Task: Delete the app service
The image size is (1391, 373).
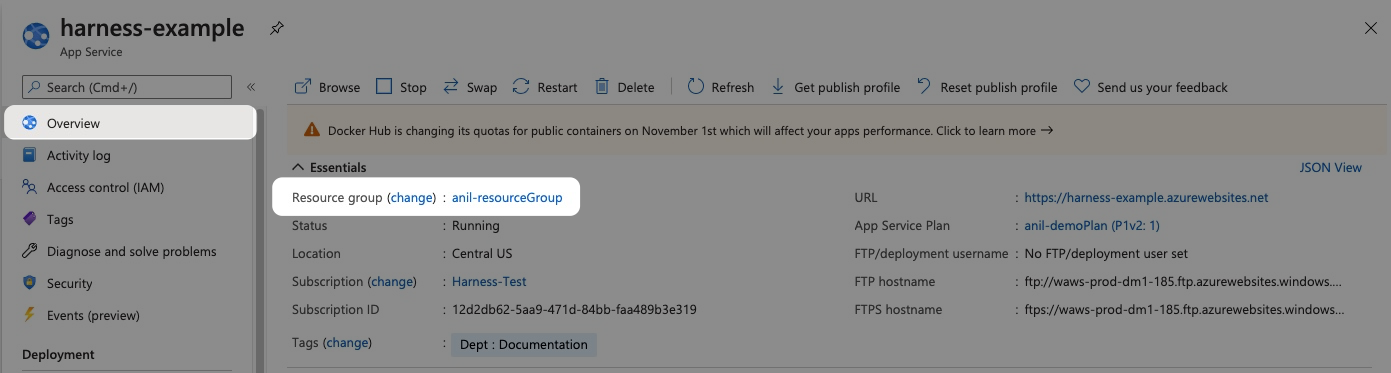Action: pos(624,87)
